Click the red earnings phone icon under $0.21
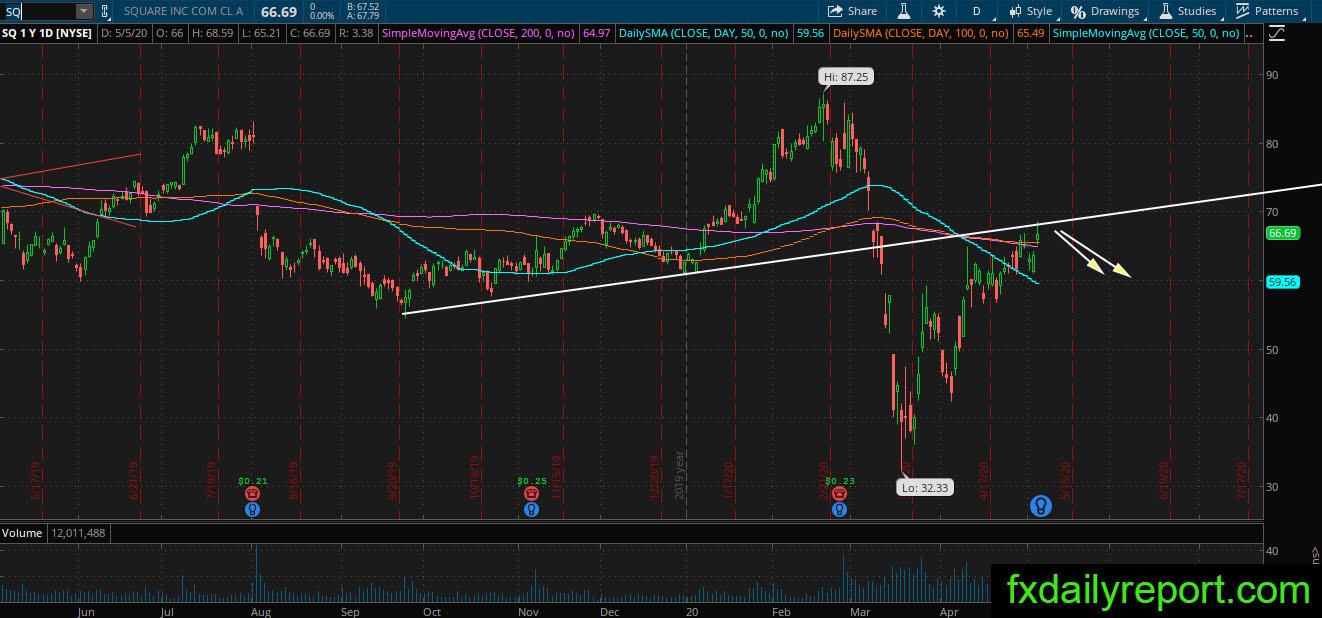The width and height of the screenshot is (1322, 618). 255,493
